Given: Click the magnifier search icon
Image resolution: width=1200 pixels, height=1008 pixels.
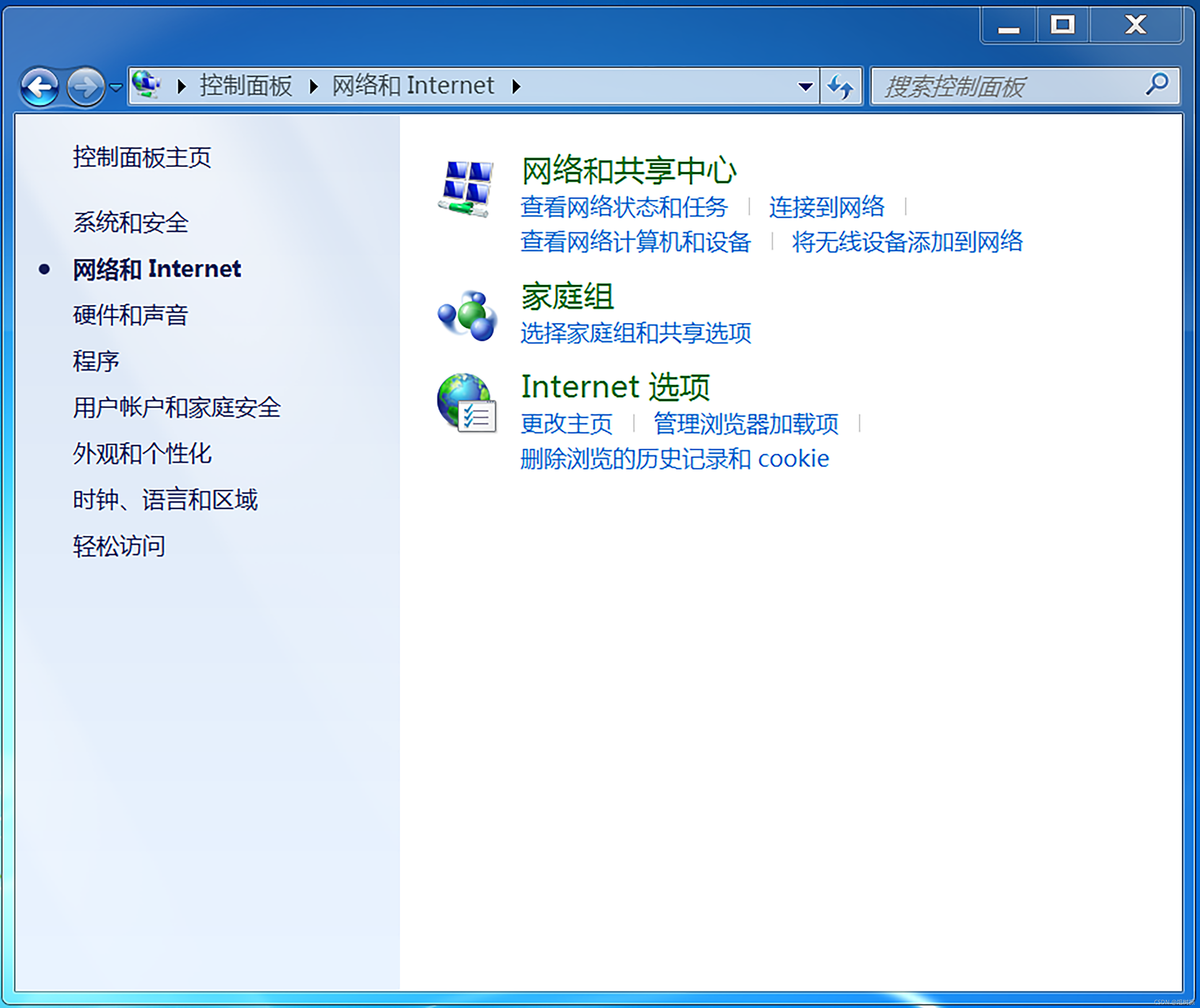Looking at the screenshot, I should coord(1157,85).
